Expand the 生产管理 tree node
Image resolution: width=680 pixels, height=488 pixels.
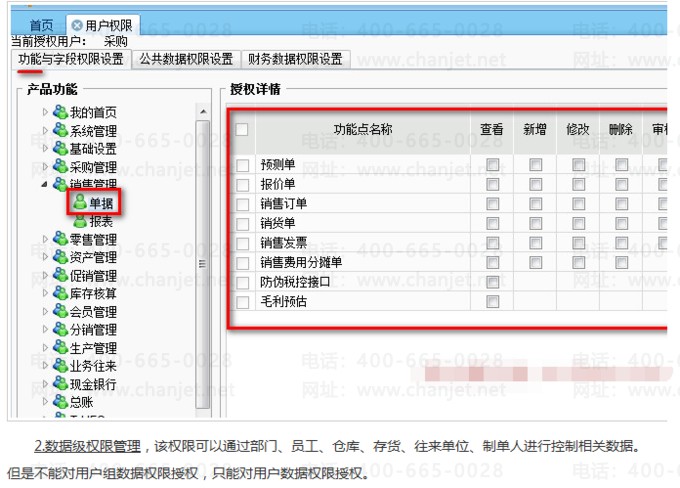click(45, 347)
